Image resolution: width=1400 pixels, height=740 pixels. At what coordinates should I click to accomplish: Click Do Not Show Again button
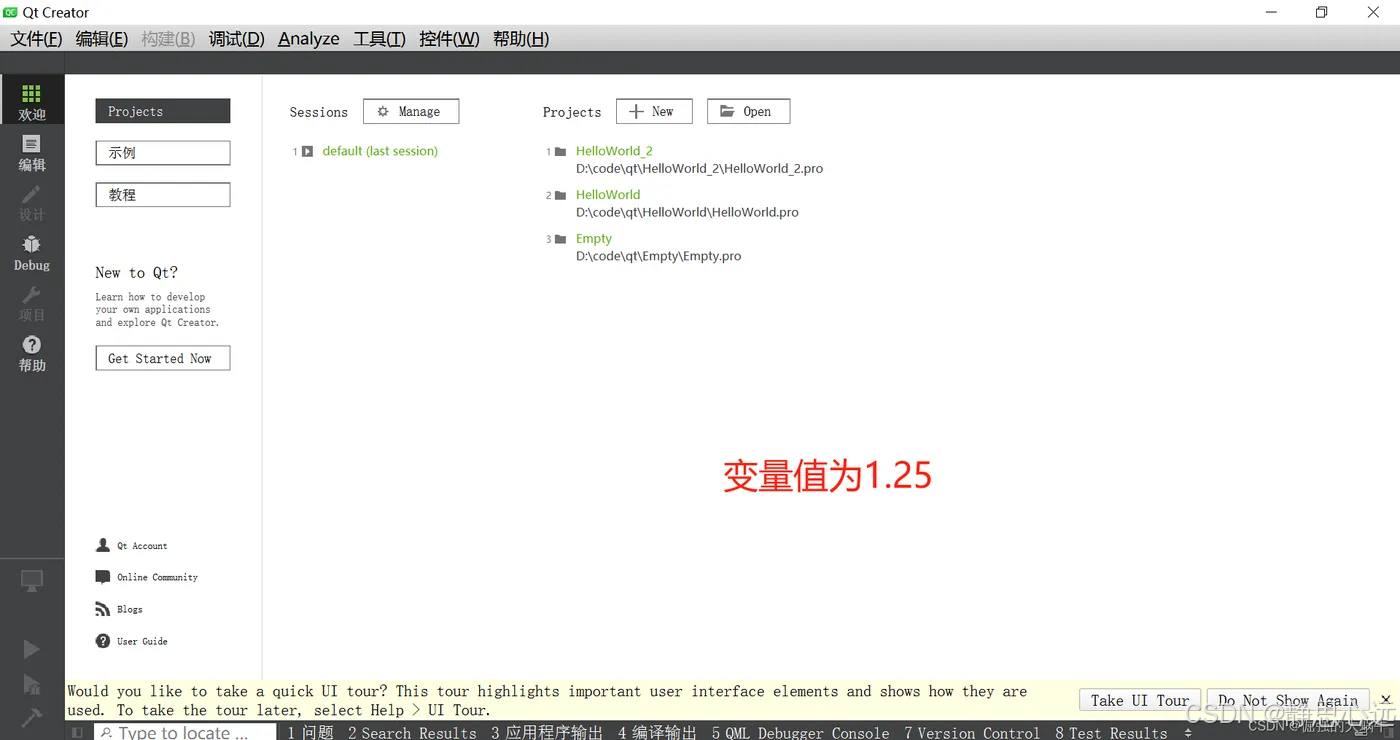coord(1288,700)
